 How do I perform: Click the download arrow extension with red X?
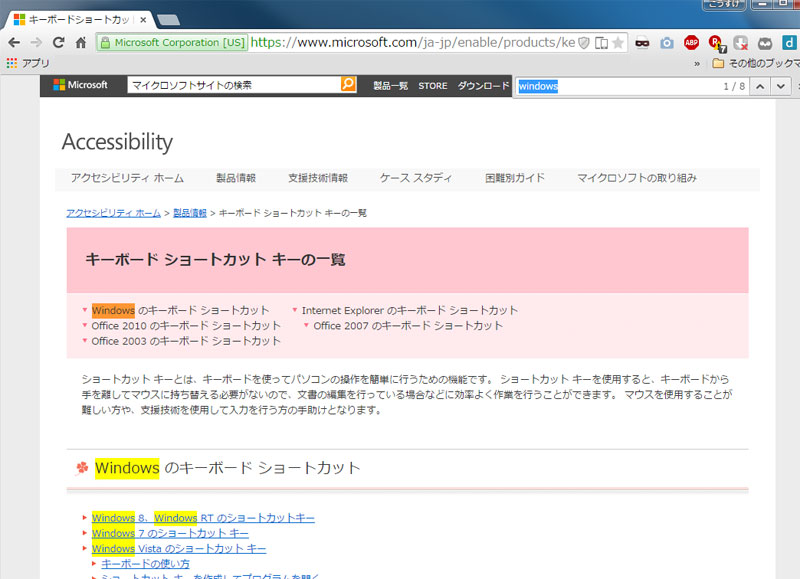(x=741, y=43)
